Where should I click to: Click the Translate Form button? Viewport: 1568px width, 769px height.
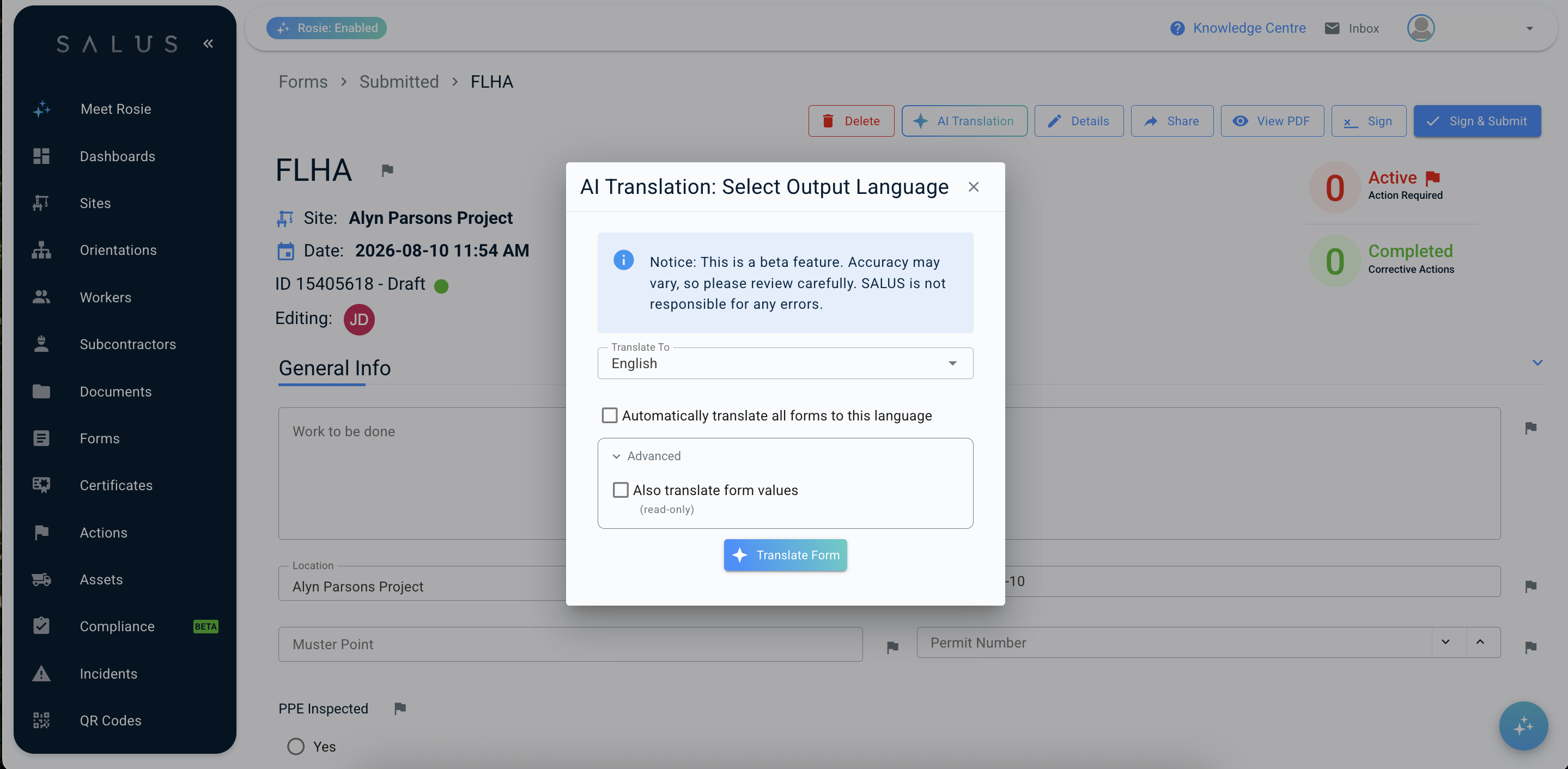[x=785, y=555]
